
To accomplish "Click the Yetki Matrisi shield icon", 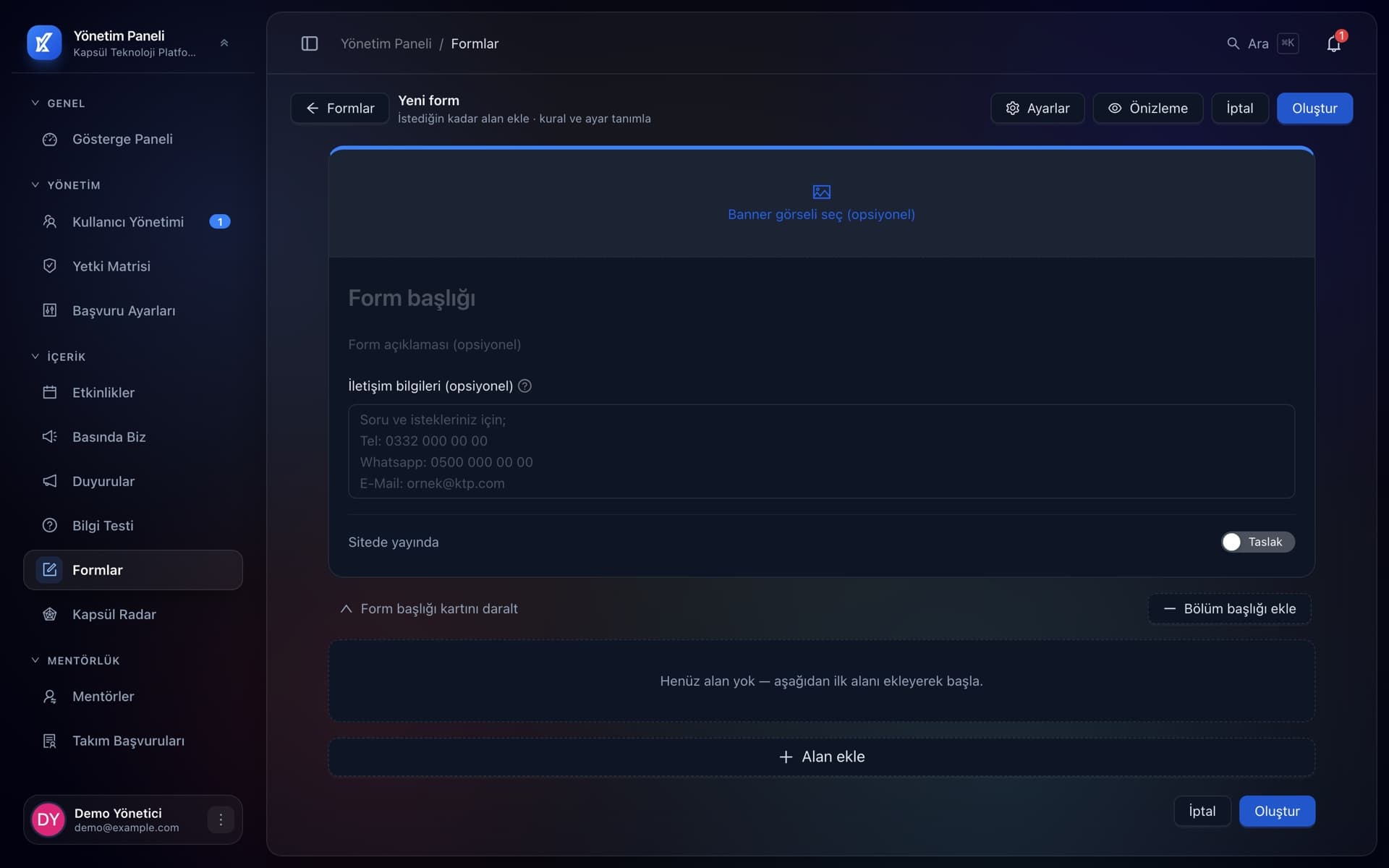I will click(x=50, y=265).
